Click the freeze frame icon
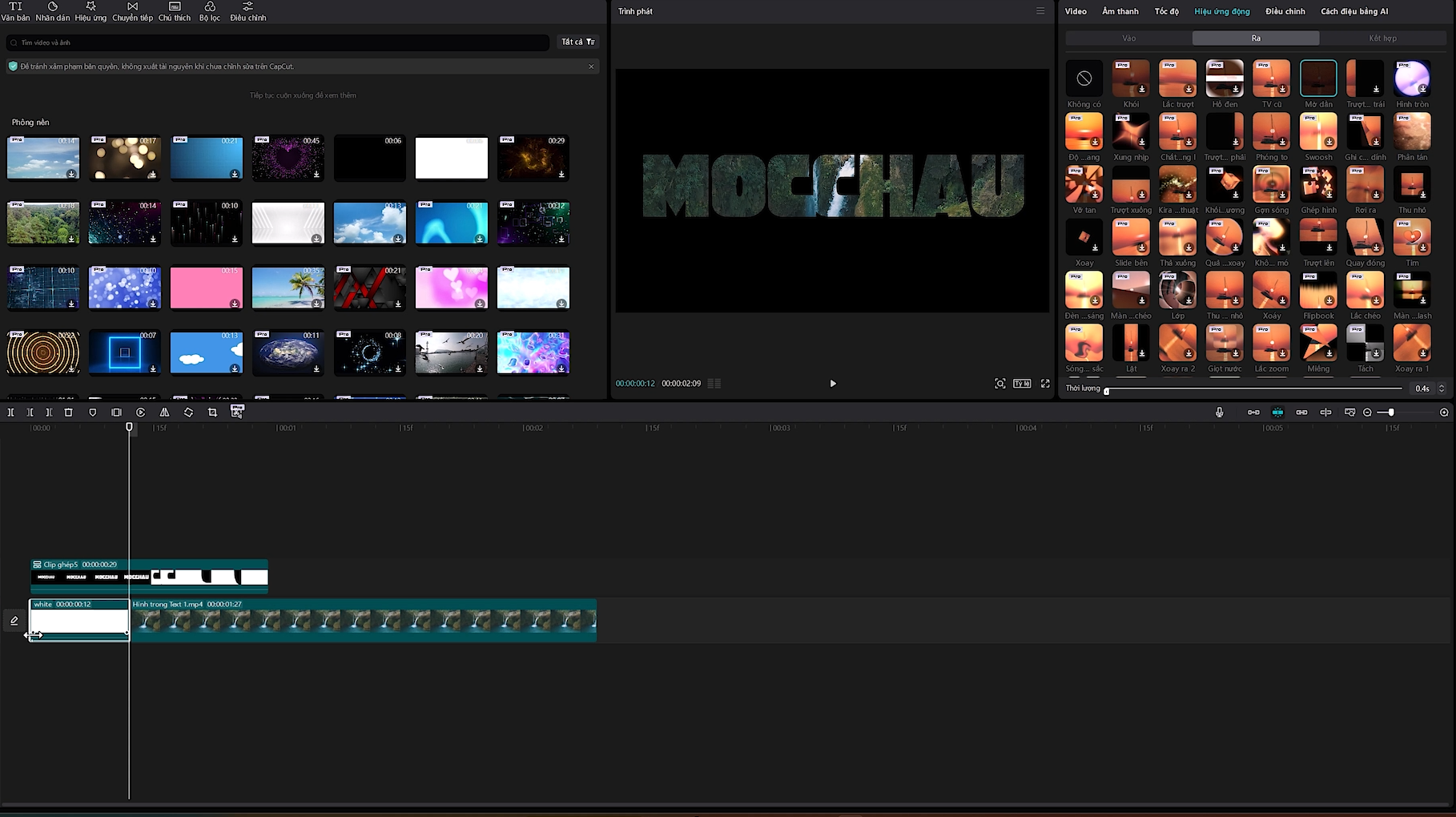The width and height of the screenshot is (1456, 817). pyautogui.click(x=116, y=413)
